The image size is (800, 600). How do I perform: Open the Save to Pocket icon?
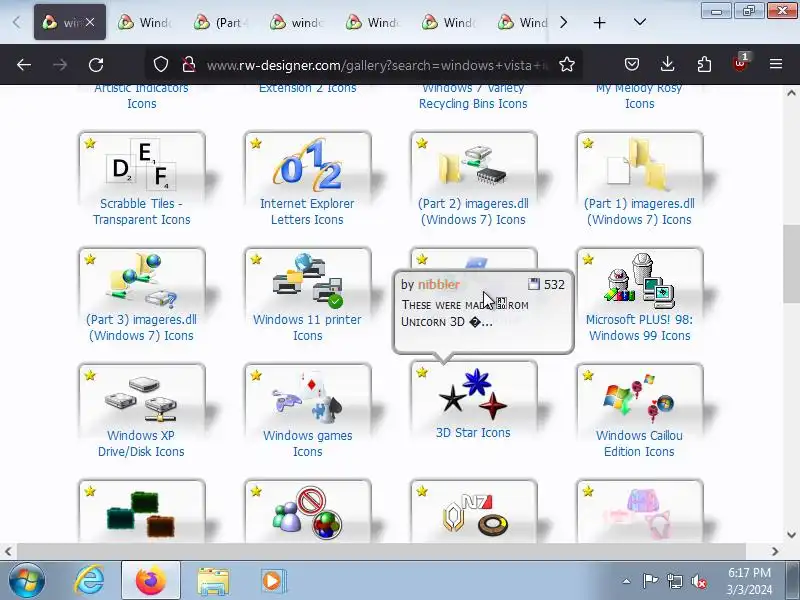point(632,65)
